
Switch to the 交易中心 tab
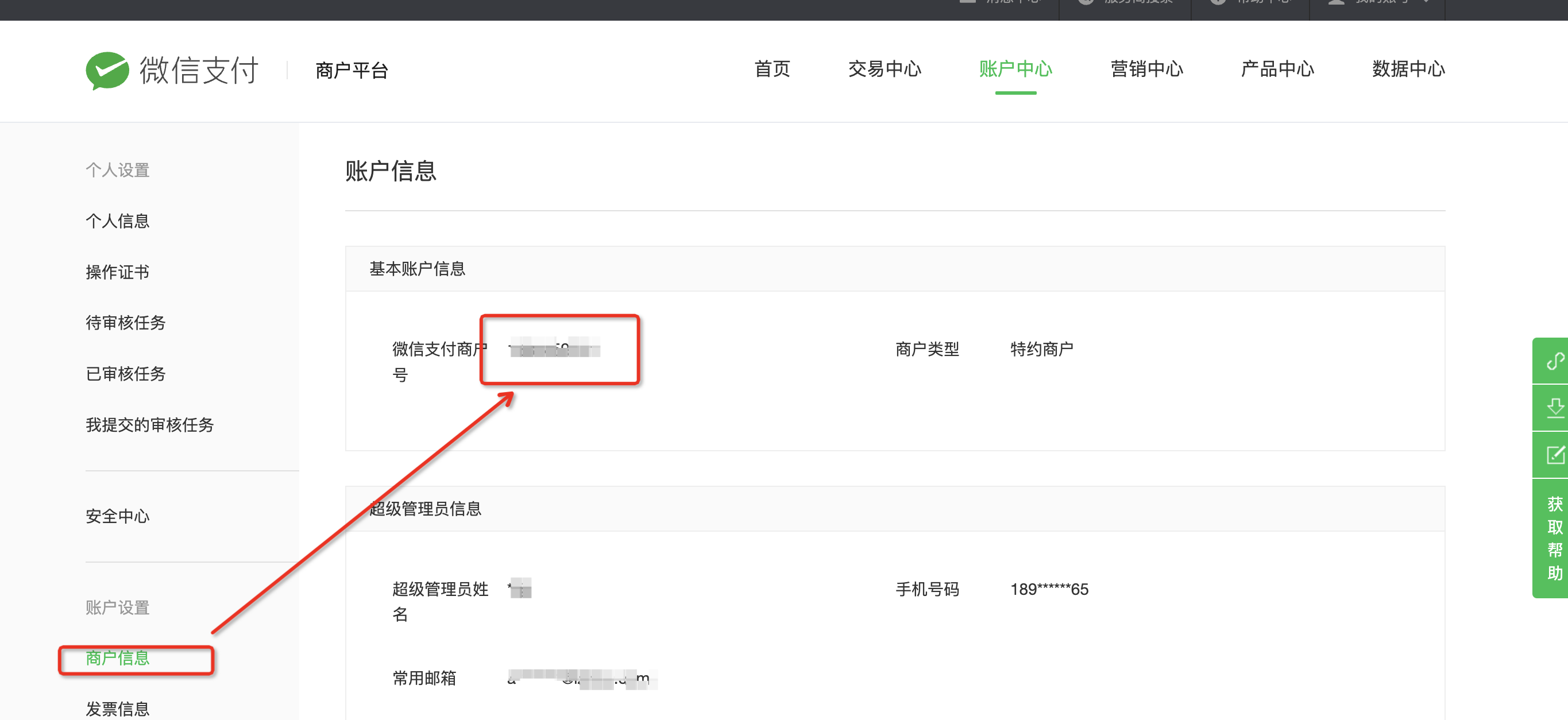[885, 69]
